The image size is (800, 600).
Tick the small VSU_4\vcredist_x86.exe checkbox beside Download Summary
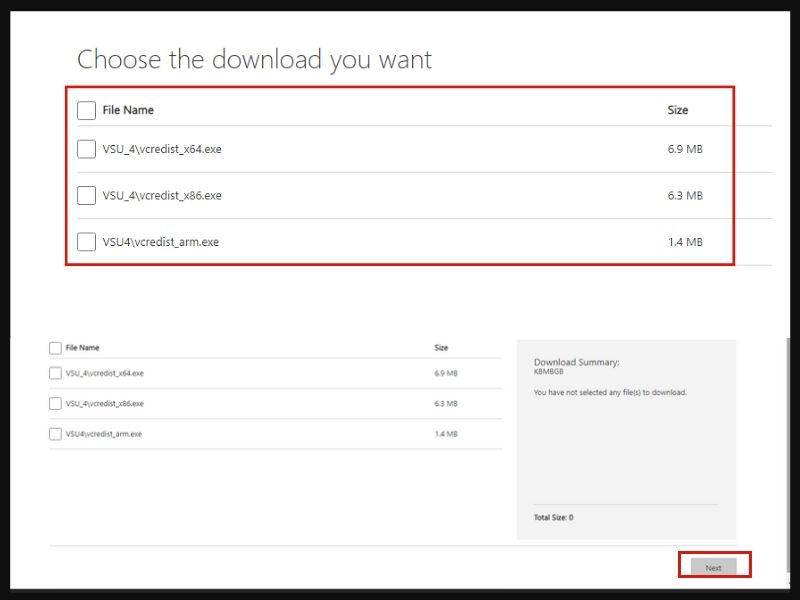(x=55, y=404)
